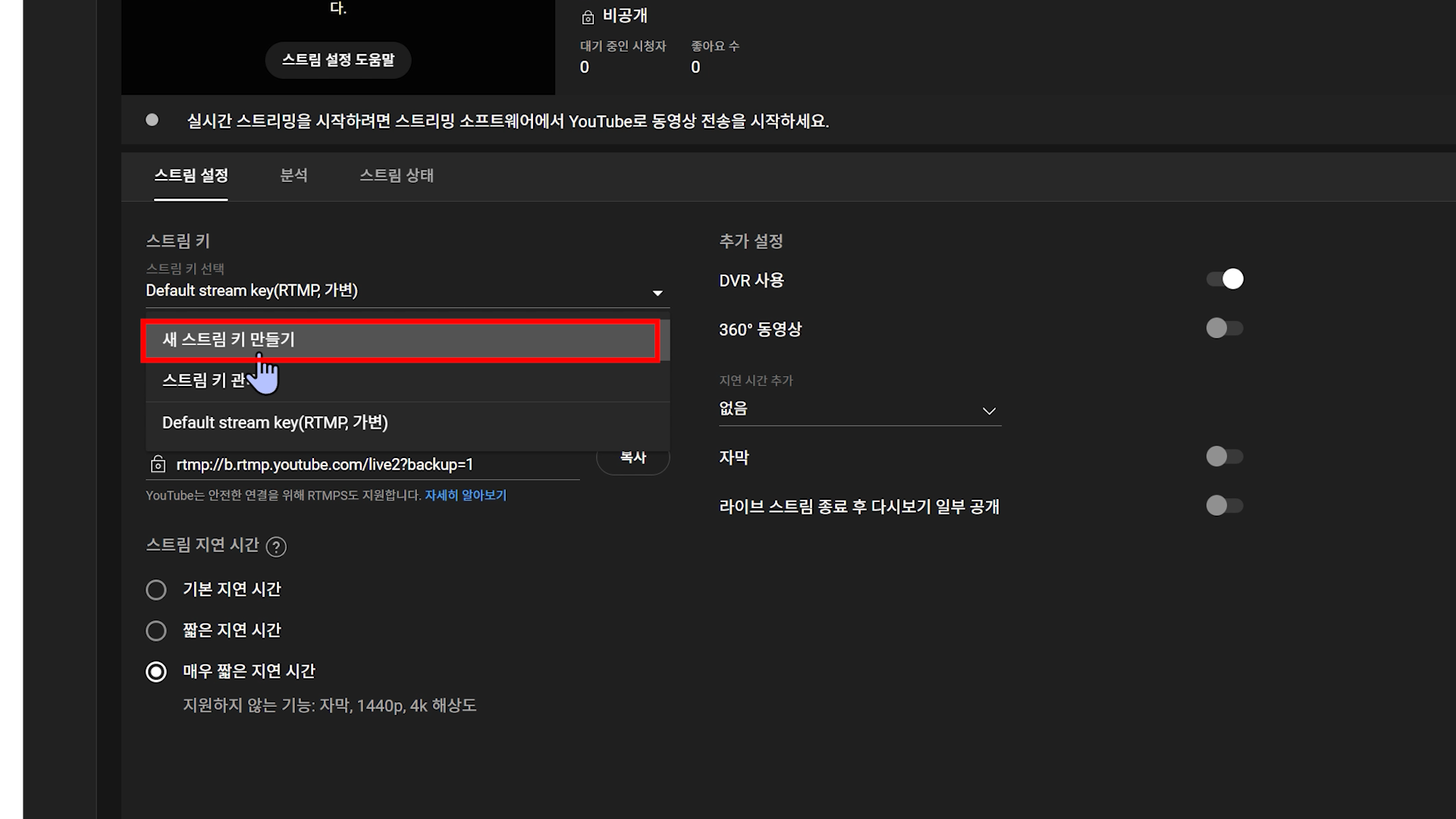Turn on the 자막 switch
Viewport: 1456px width, 819px height.
click(x=1225, y=457)
